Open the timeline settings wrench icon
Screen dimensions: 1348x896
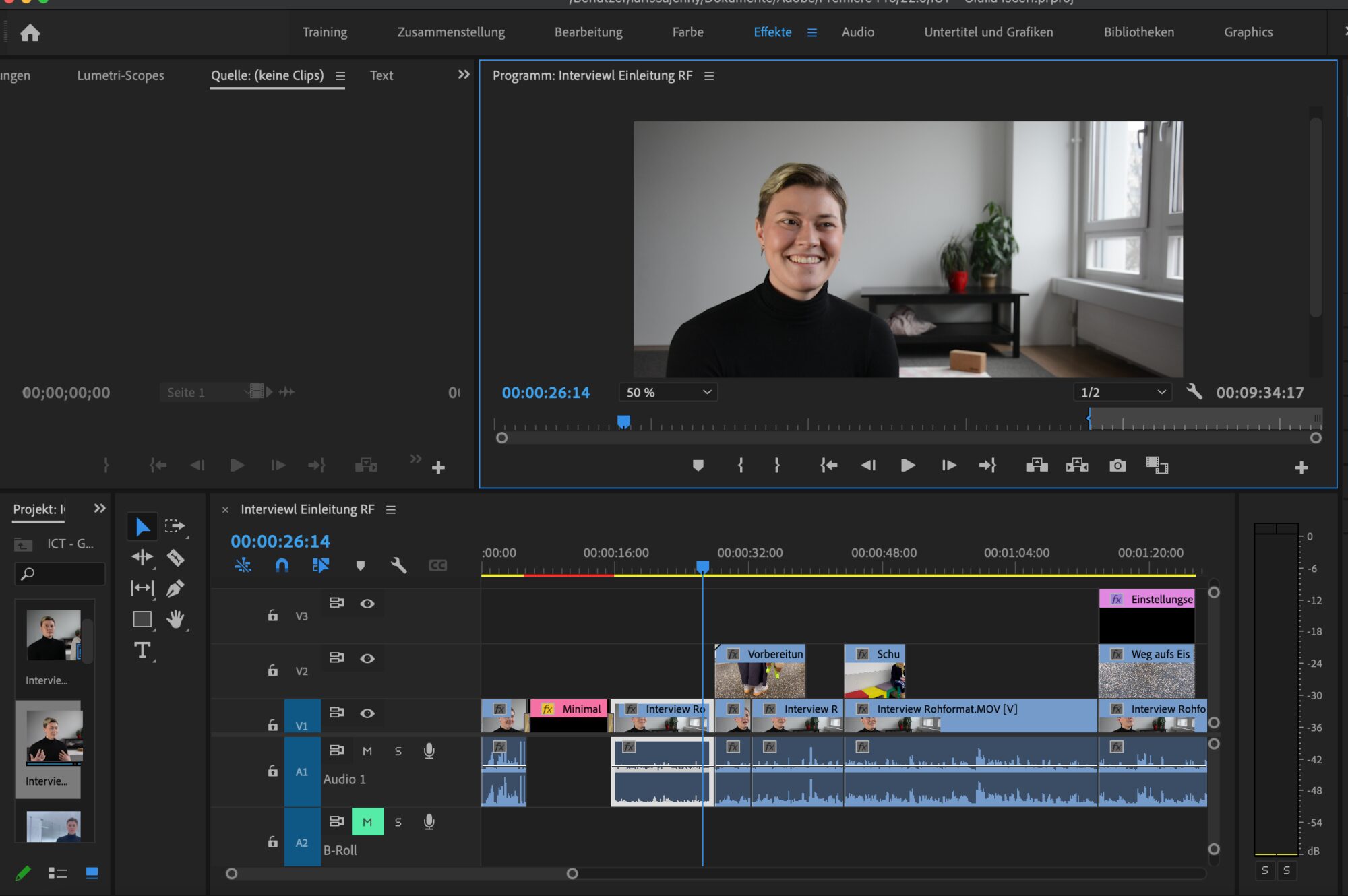point(399,566)
